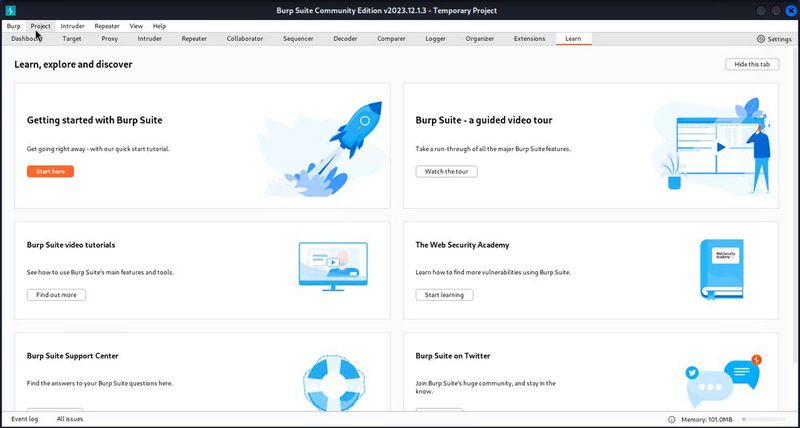Click the 'Getting started with Burp Suite' heading
Screen dimensions: 800x428
(94, 120)
